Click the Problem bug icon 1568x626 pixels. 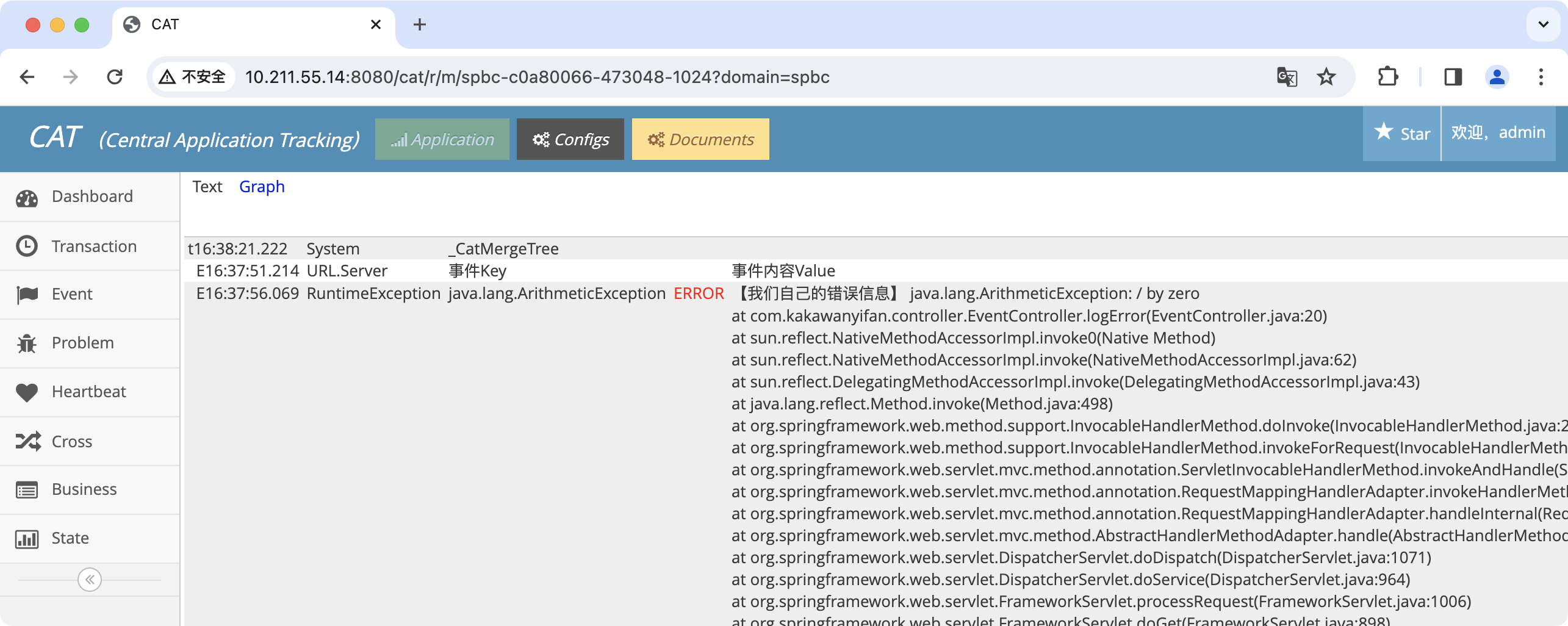tap(27, 344)
